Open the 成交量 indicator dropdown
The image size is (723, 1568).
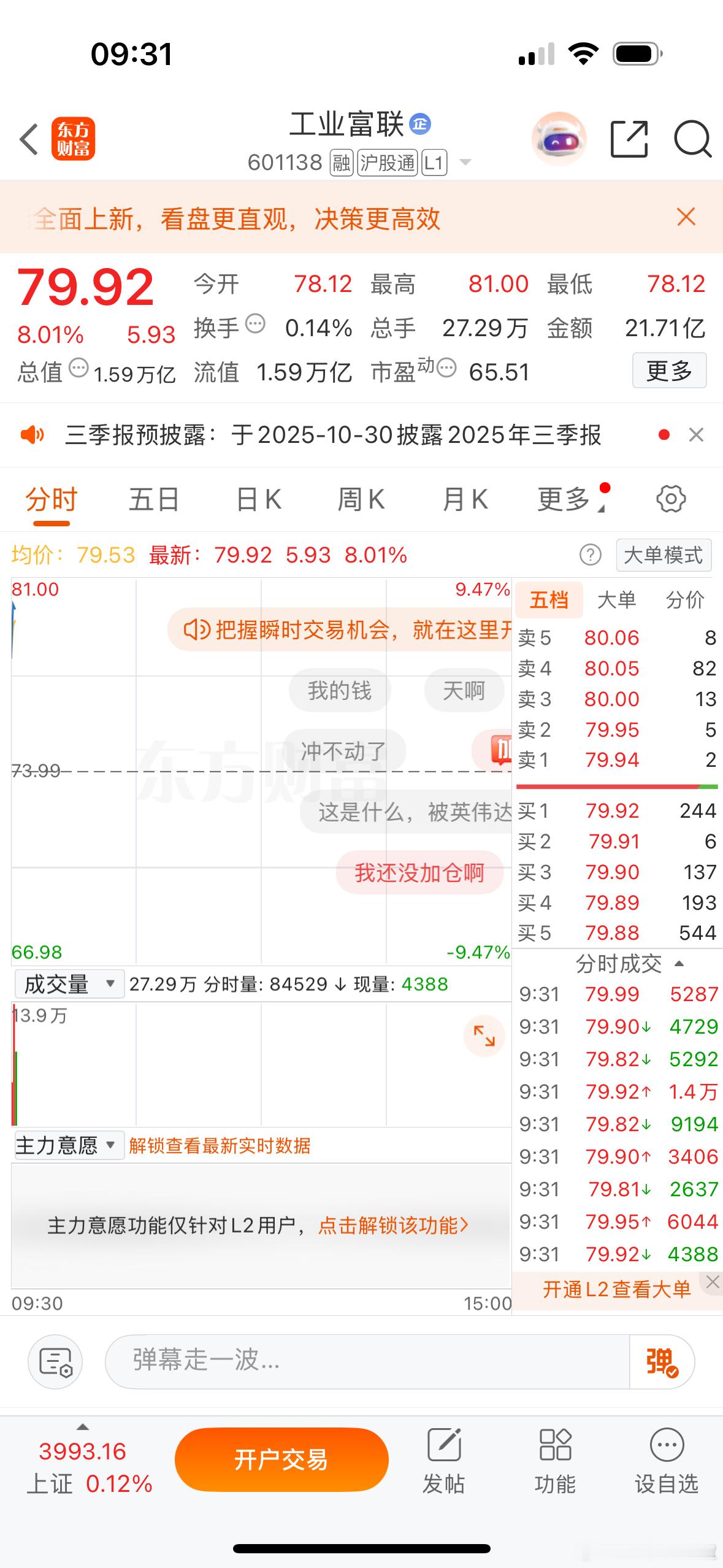pos(69,984)
